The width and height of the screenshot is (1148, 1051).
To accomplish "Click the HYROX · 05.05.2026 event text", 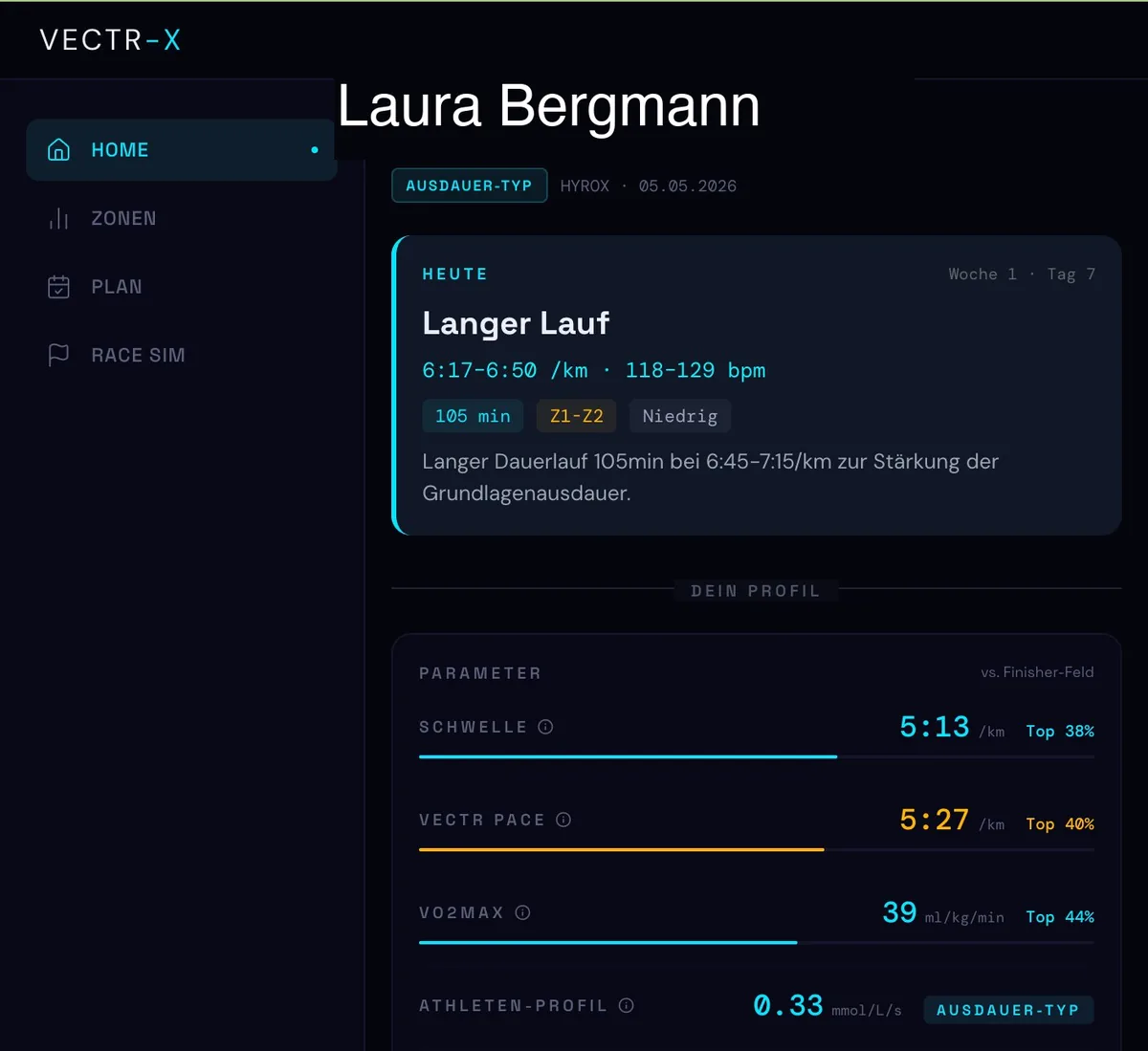I will tap(649, 186).
